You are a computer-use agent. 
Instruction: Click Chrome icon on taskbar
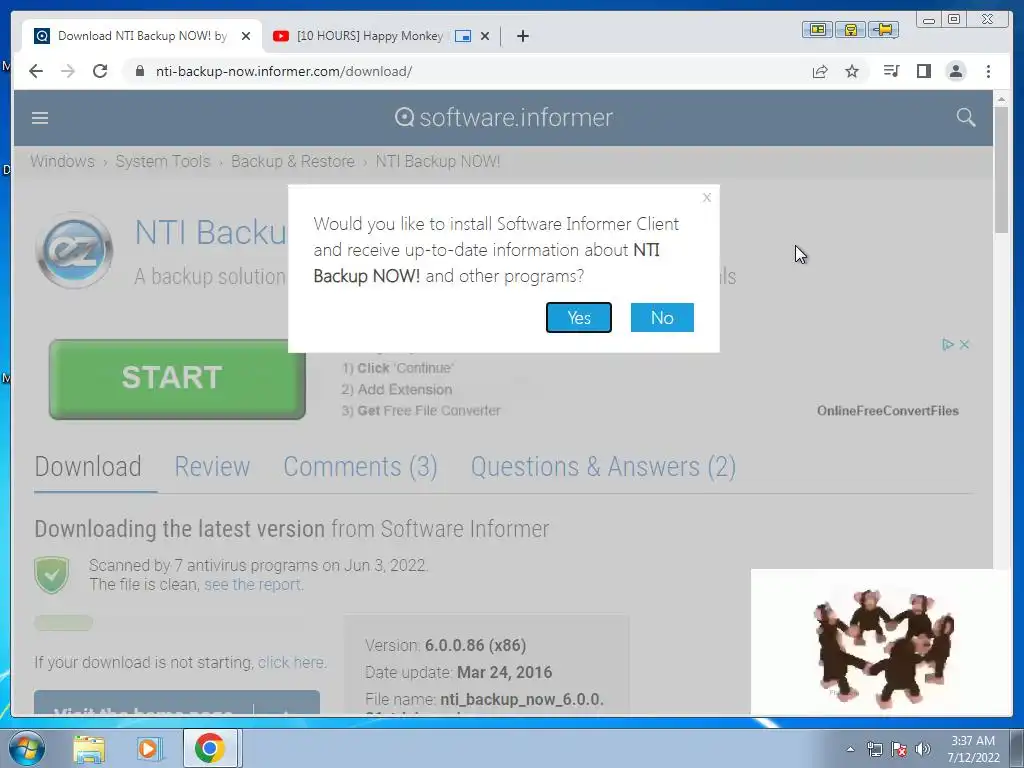[x=210, y=748]
